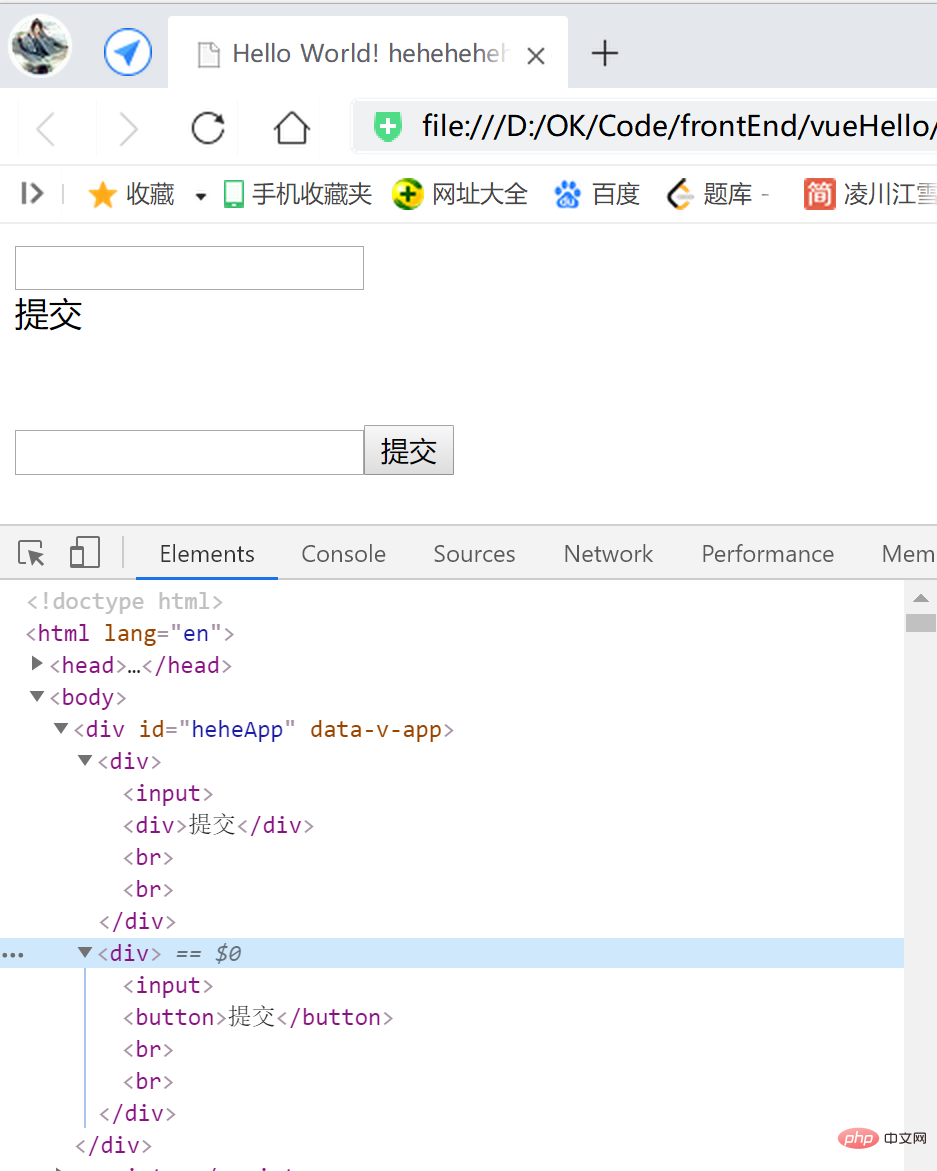Switch to the Console tab
Viewport: 937px width, 1171px height.
(x=343, y=553)
